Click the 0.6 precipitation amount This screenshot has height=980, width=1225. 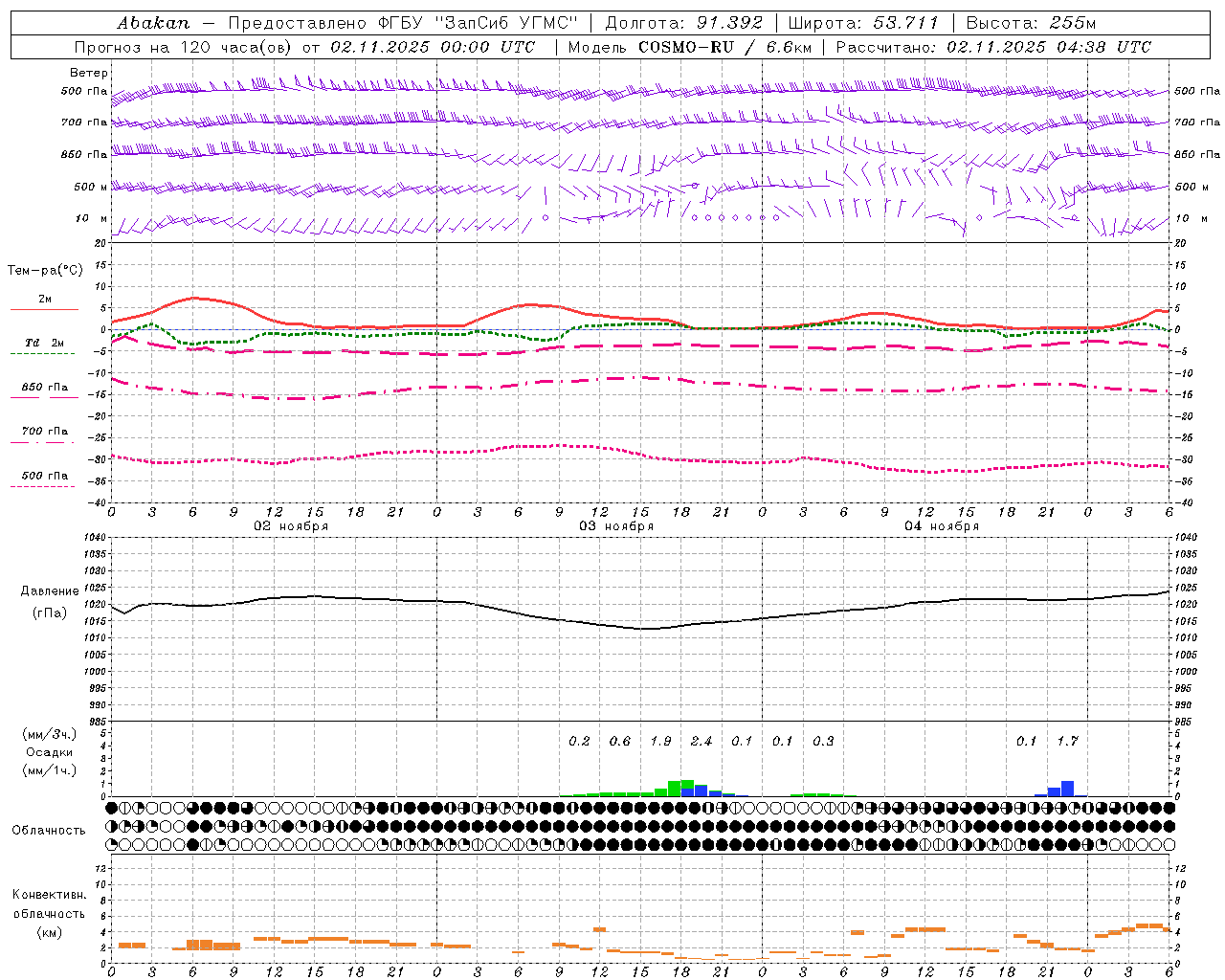pos(620,741)
